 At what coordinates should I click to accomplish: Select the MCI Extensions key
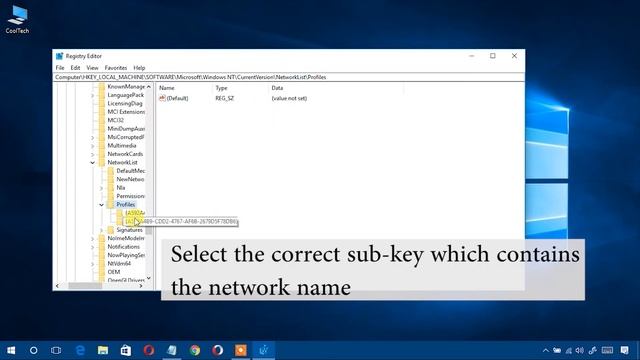[126, 112]
